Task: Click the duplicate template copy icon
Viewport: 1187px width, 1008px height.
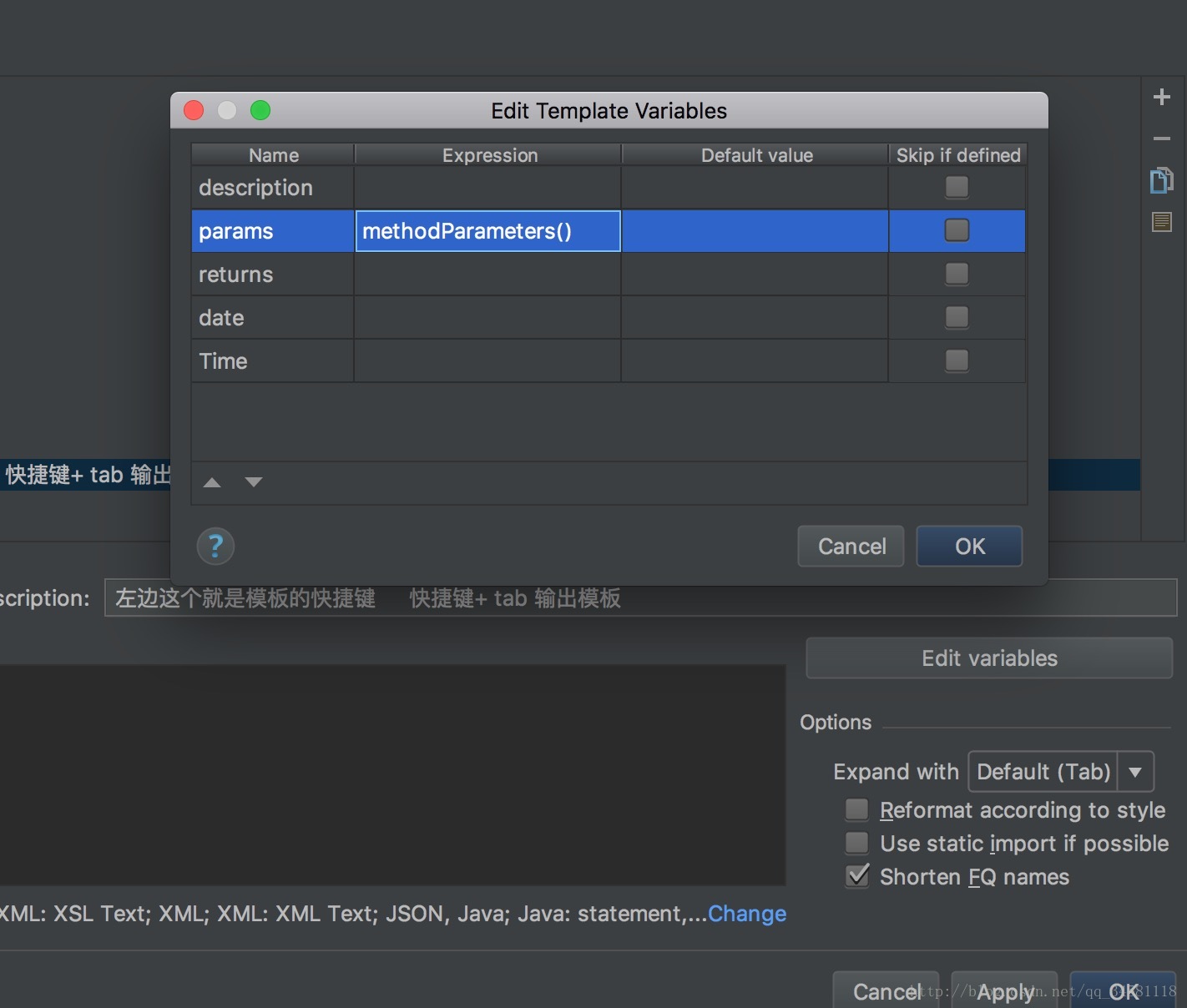Action: [1161, 180]
